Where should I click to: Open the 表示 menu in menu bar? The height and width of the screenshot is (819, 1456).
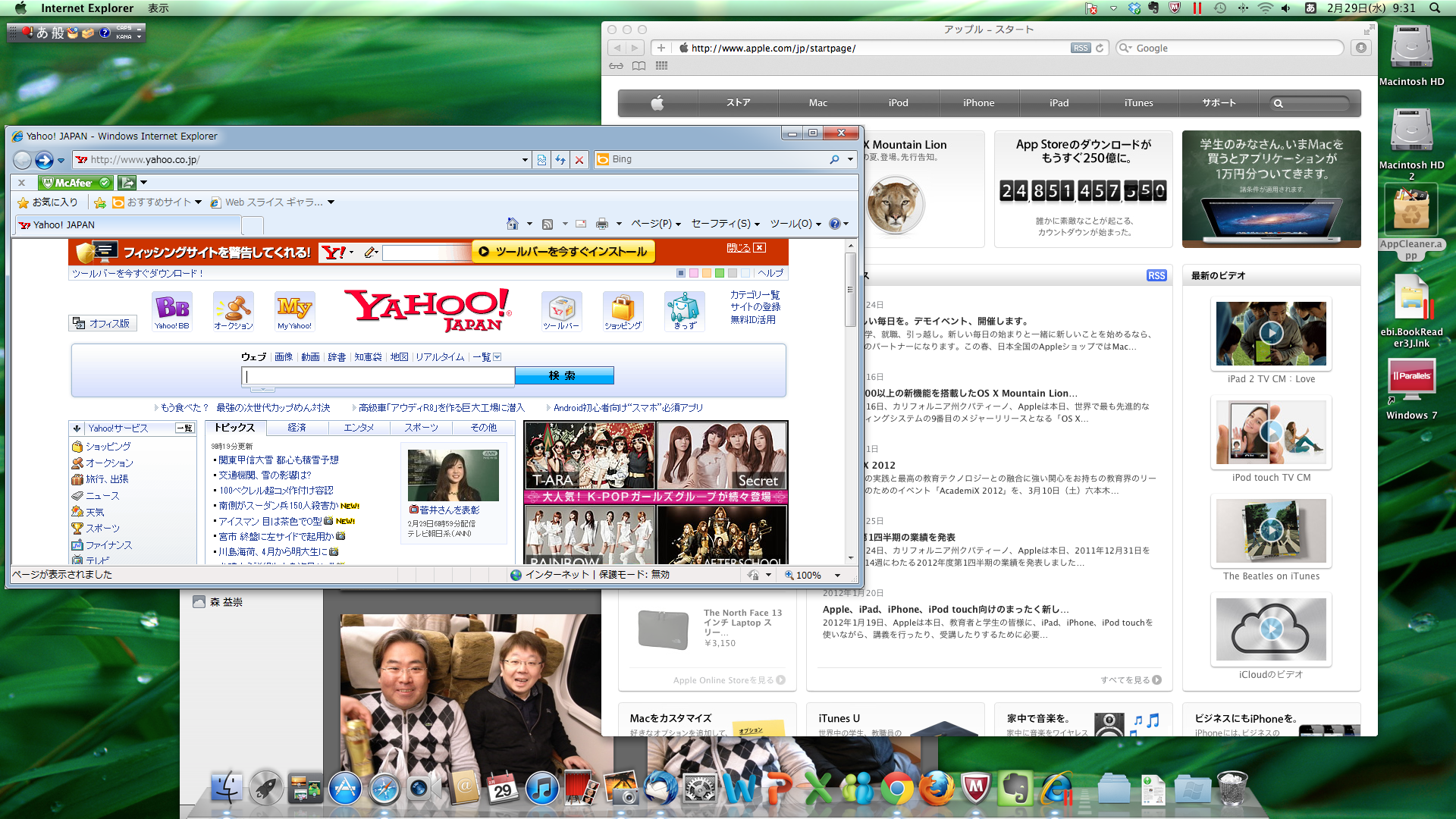click(x=158, y=8)
